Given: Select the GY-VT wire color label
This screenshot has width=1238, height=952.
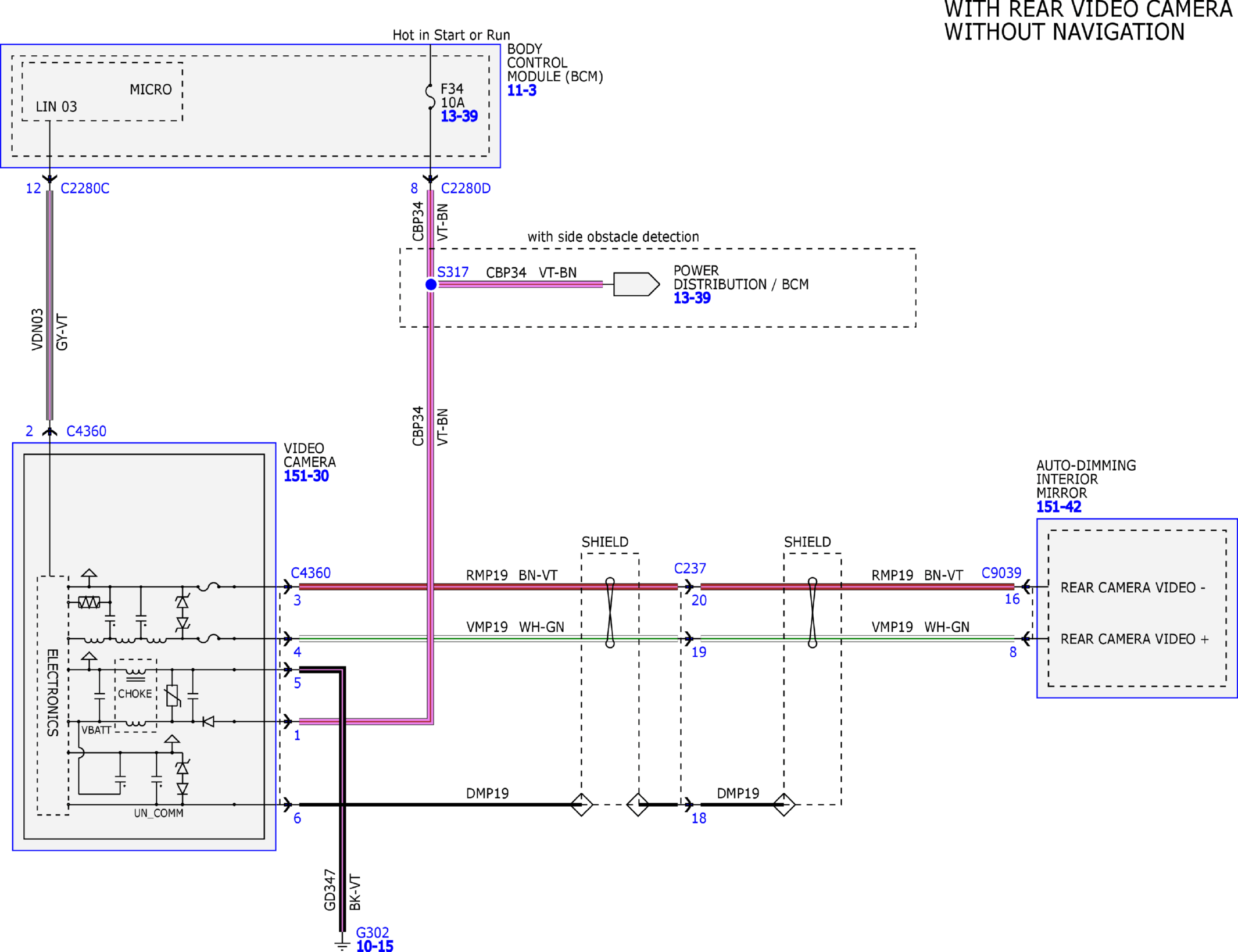Looking at the screenshot, I should (62, 332).
